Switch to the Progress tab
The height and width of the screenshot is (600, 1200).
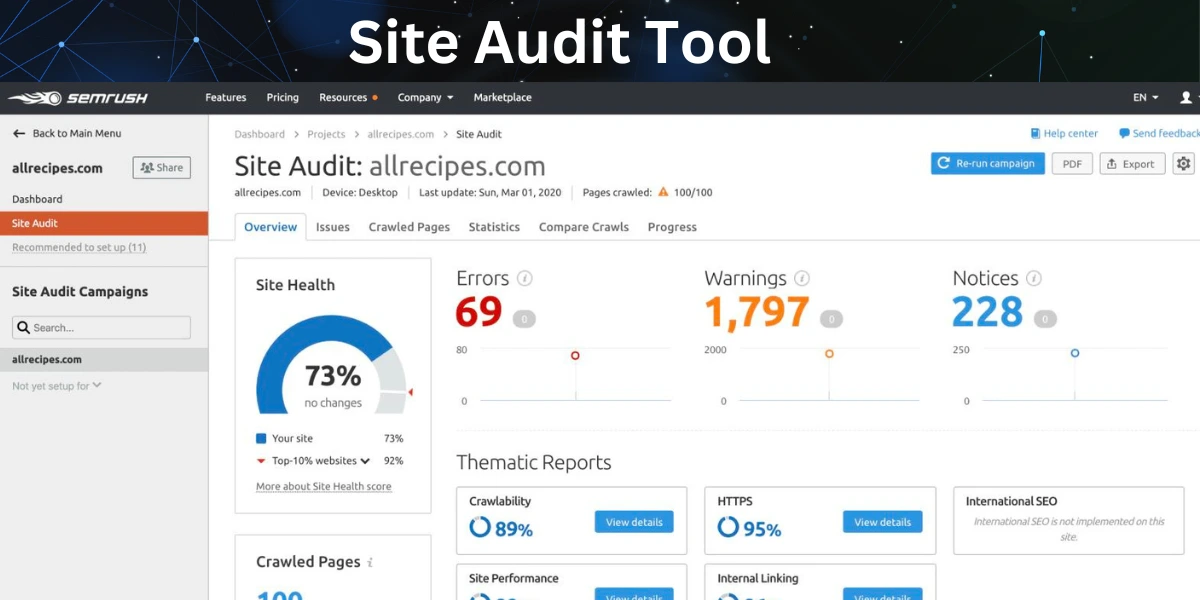pos(672,227)
